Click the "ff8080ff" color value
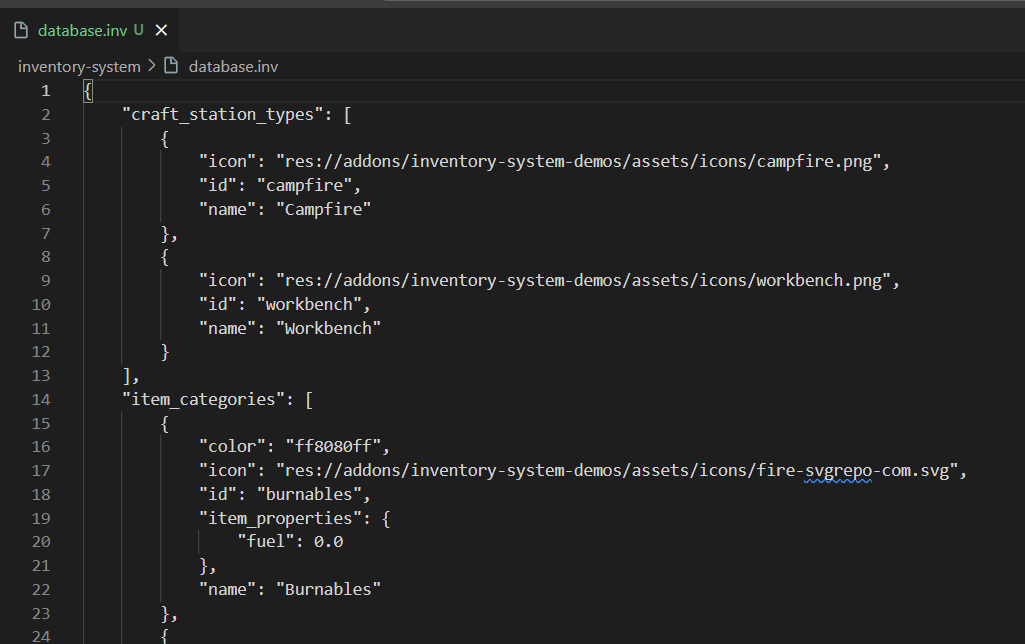This screenshot has width=1025, height=644. pos(333,447)
